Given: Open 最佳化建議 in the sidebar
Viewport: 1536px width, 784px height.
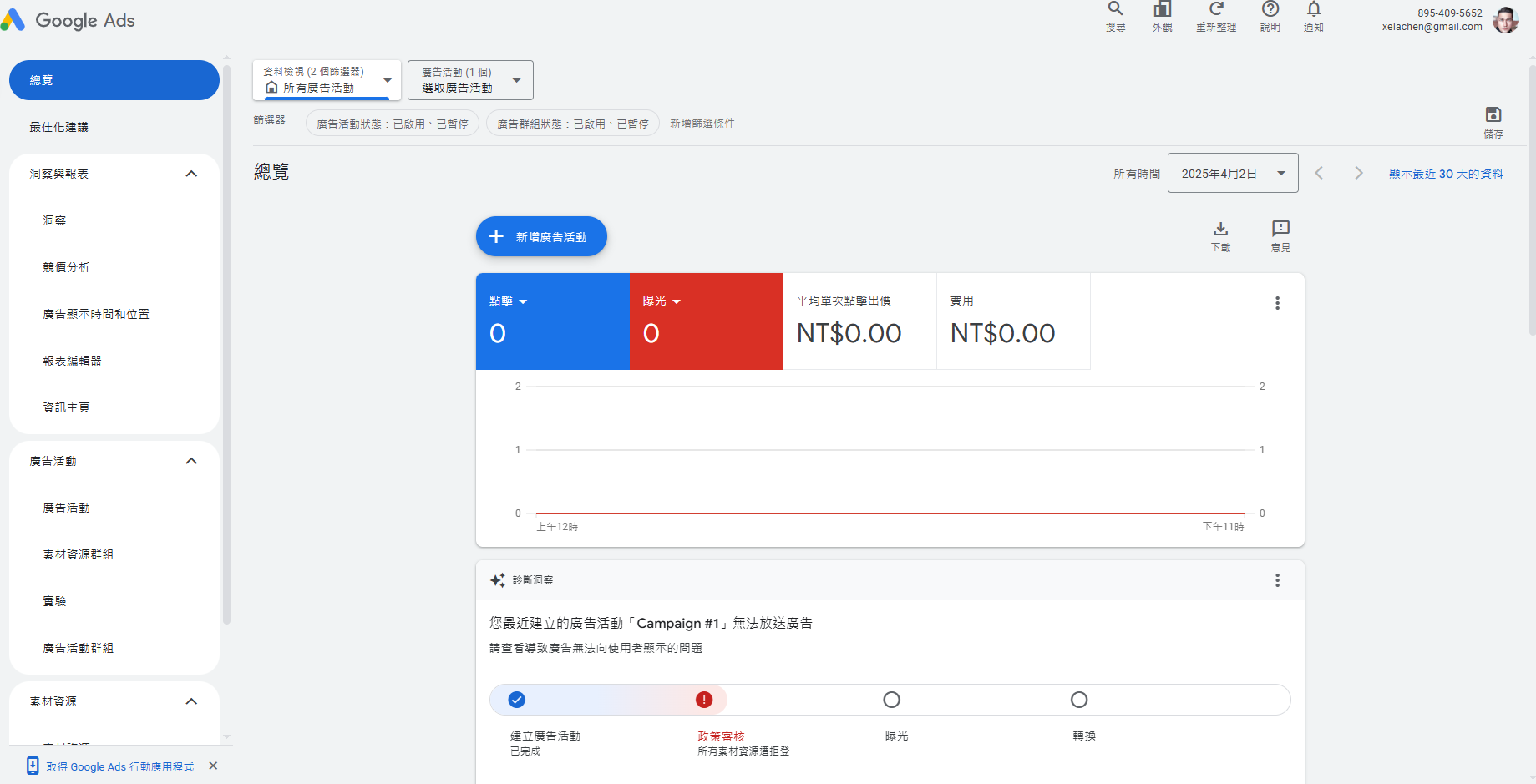Looking at the screenshot, I should pos(114,127).
